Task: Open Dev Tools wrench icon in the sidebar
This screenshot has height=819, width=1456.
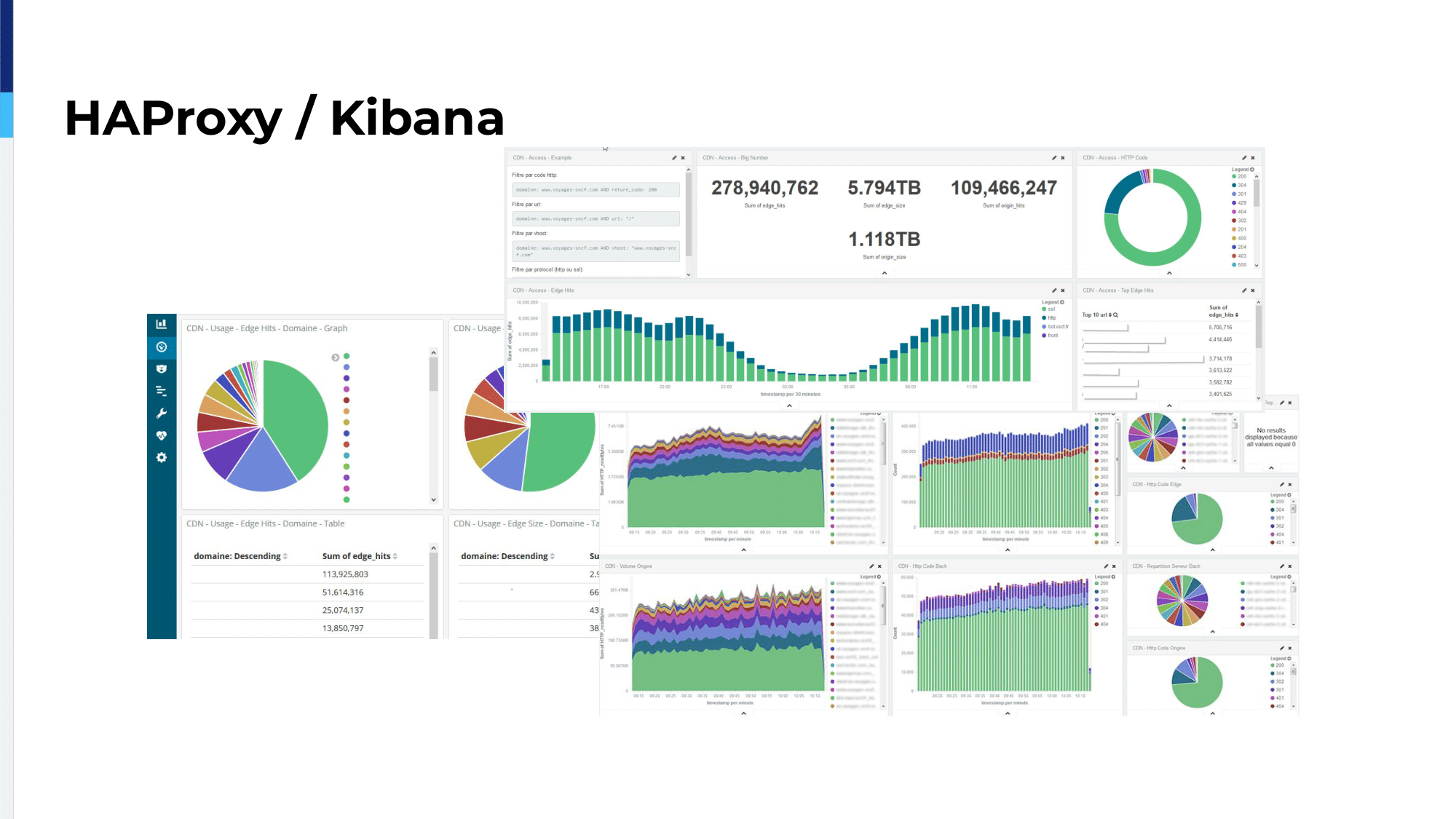Action: [x=162, y=414]
